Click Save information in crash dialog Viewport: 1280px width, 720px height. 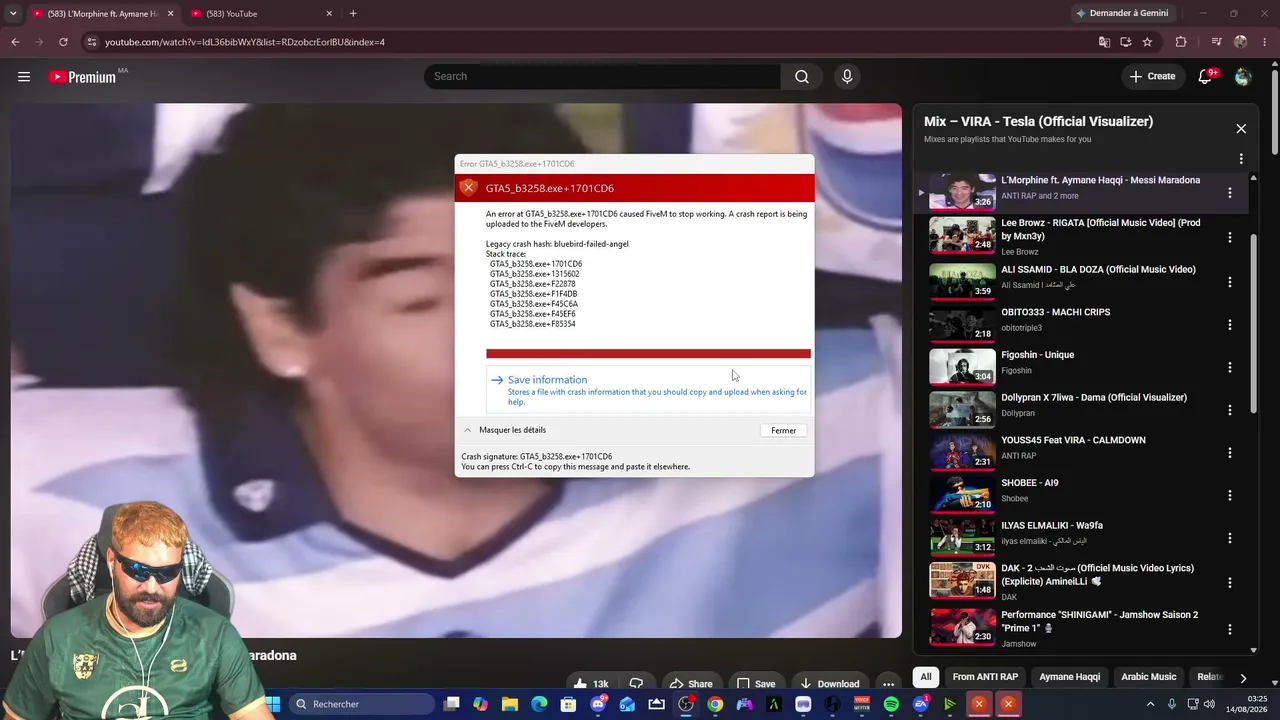pyautogui.click(x=648, y=389)
